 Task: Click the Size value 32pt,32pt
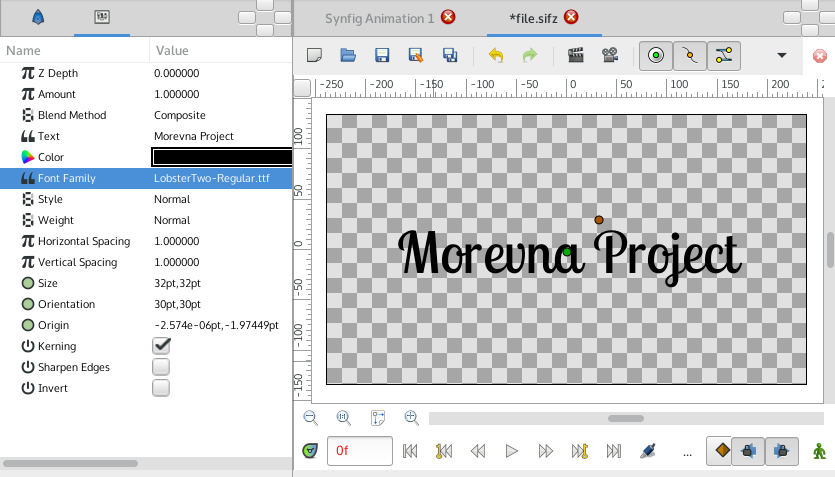point(177,283)
